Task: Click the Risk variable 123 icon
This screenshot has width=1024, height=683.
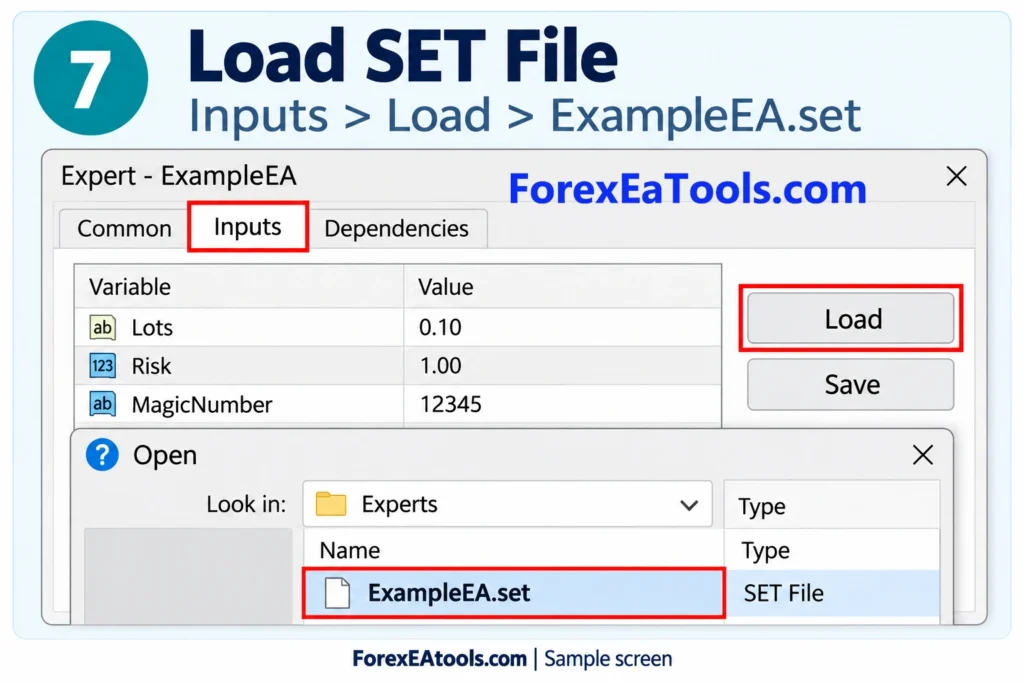Action: (103, 366)
